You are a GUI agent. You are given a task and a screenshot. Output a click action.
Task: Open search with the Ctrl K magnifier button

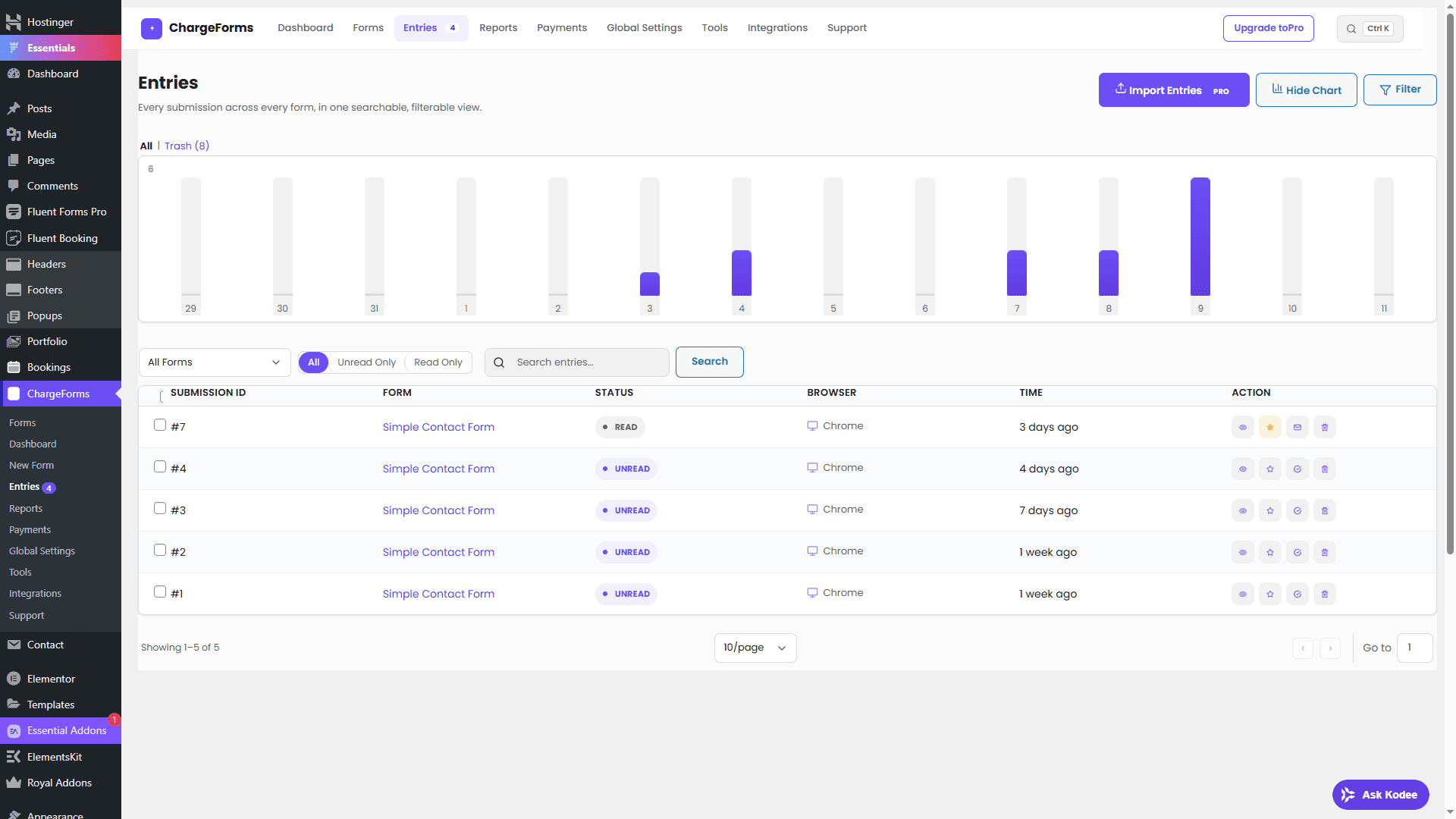click(x=1370, y=29)
